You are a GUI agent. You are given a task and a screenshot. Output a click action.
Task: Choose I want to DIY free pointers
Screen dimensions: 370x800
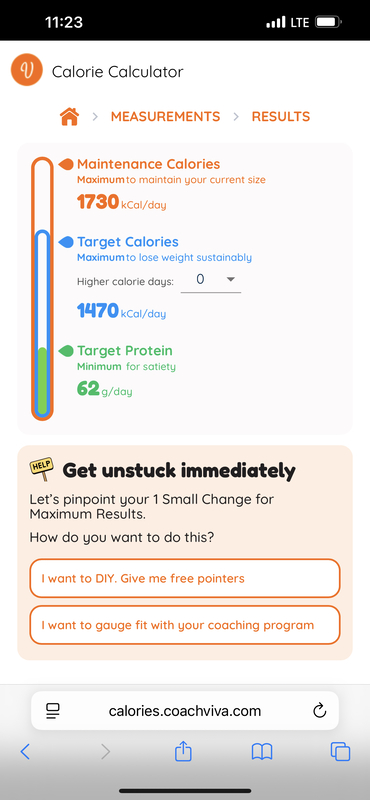[x=185, y=578]
